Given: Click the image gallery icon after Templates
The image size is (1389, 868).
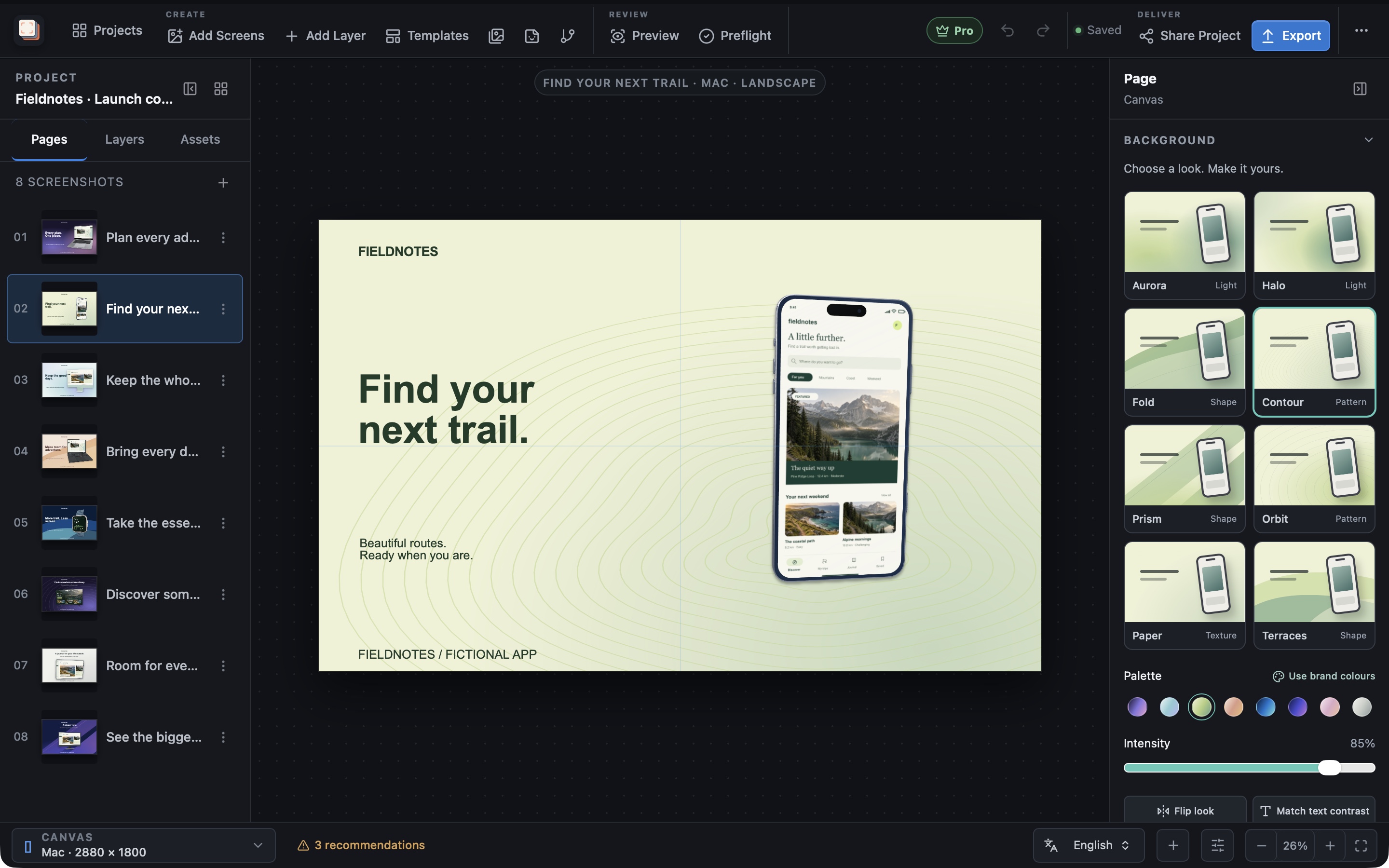Looking at the screenshot, I should pyautogui.click(x=496, y=36).
